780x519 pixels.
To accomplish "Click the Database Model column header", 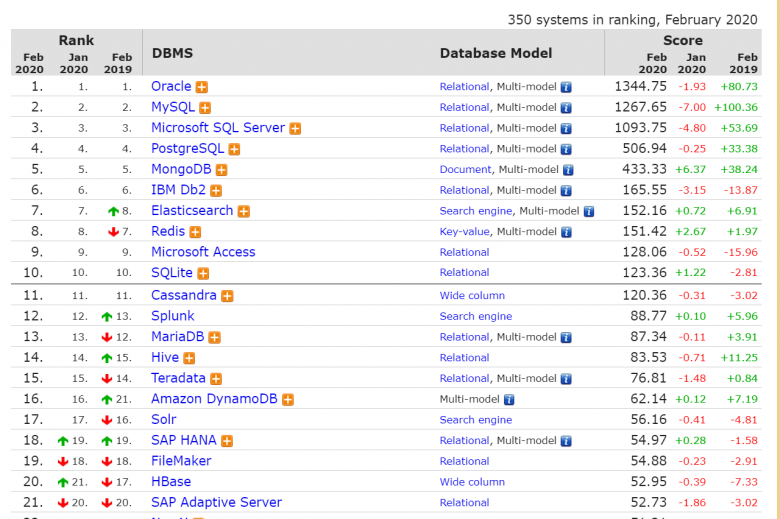I will pyautogui.click(x=496, y=53).
